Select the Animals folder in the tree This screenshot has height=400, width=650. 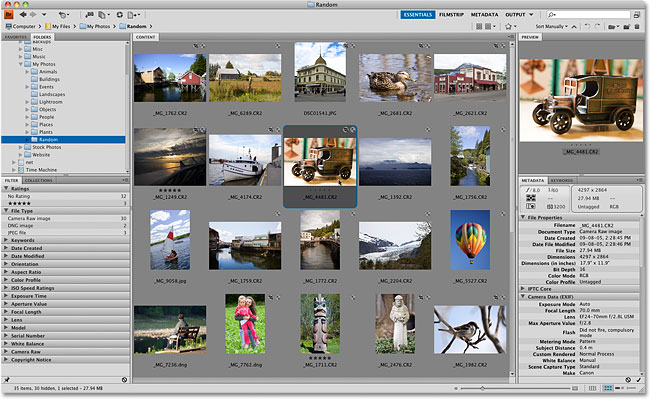[x=48, y=72]
